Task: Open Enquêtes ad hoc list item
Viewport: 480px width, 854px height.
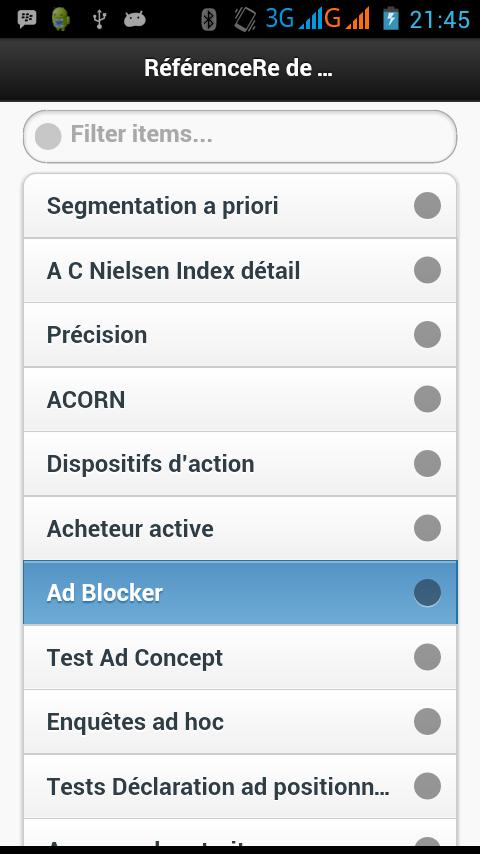Action: point(240,722)
